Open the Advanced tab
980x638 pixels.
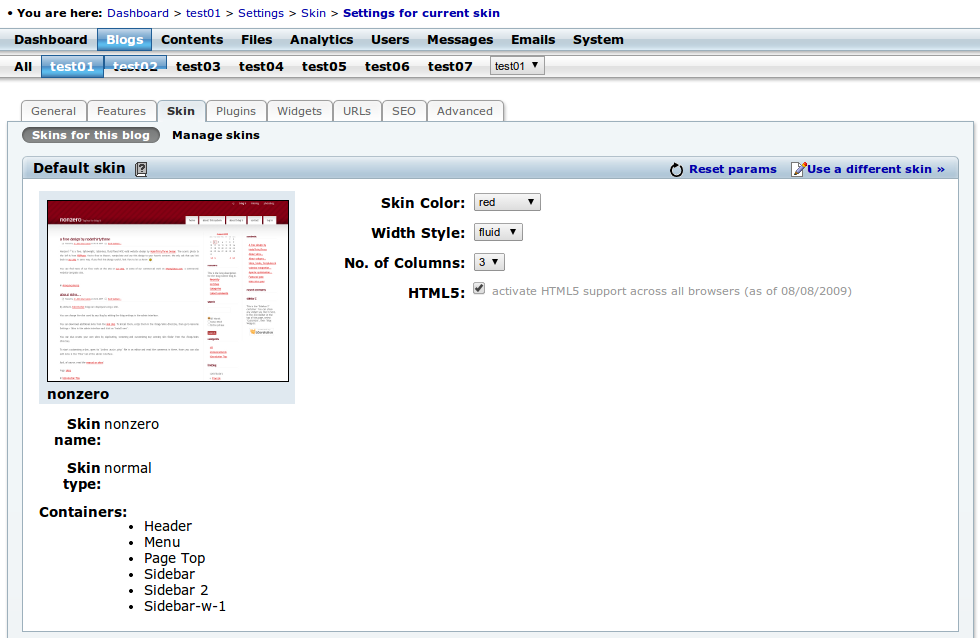(464, 111)
